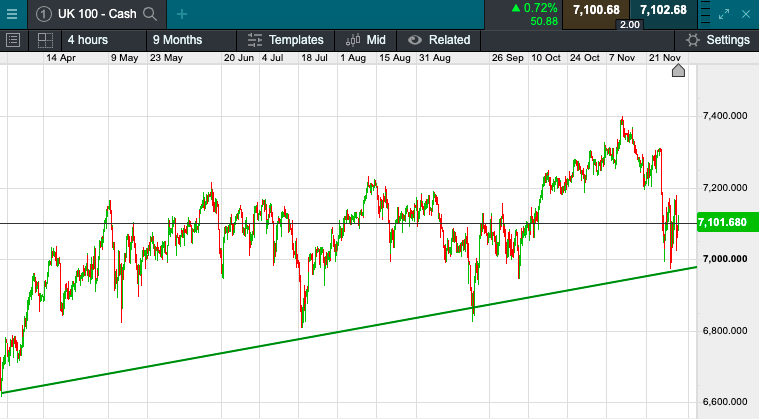Open the 4 hours interval dropdown
The image size is (759, 419).
click(x=88, y=40)
